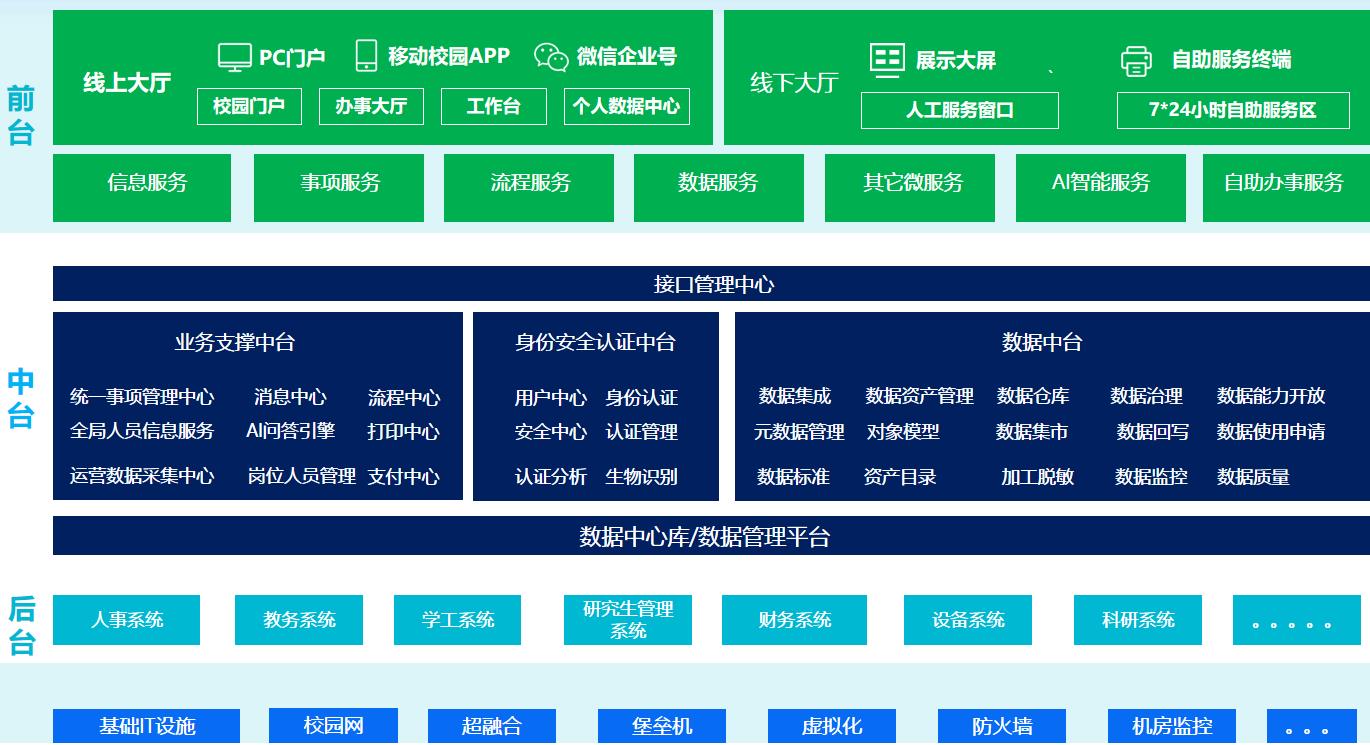This screenshot has height=745, width=1370.
Task: Click the 堡垒机 infrastructure tile
Action: (x=661, y=726)
